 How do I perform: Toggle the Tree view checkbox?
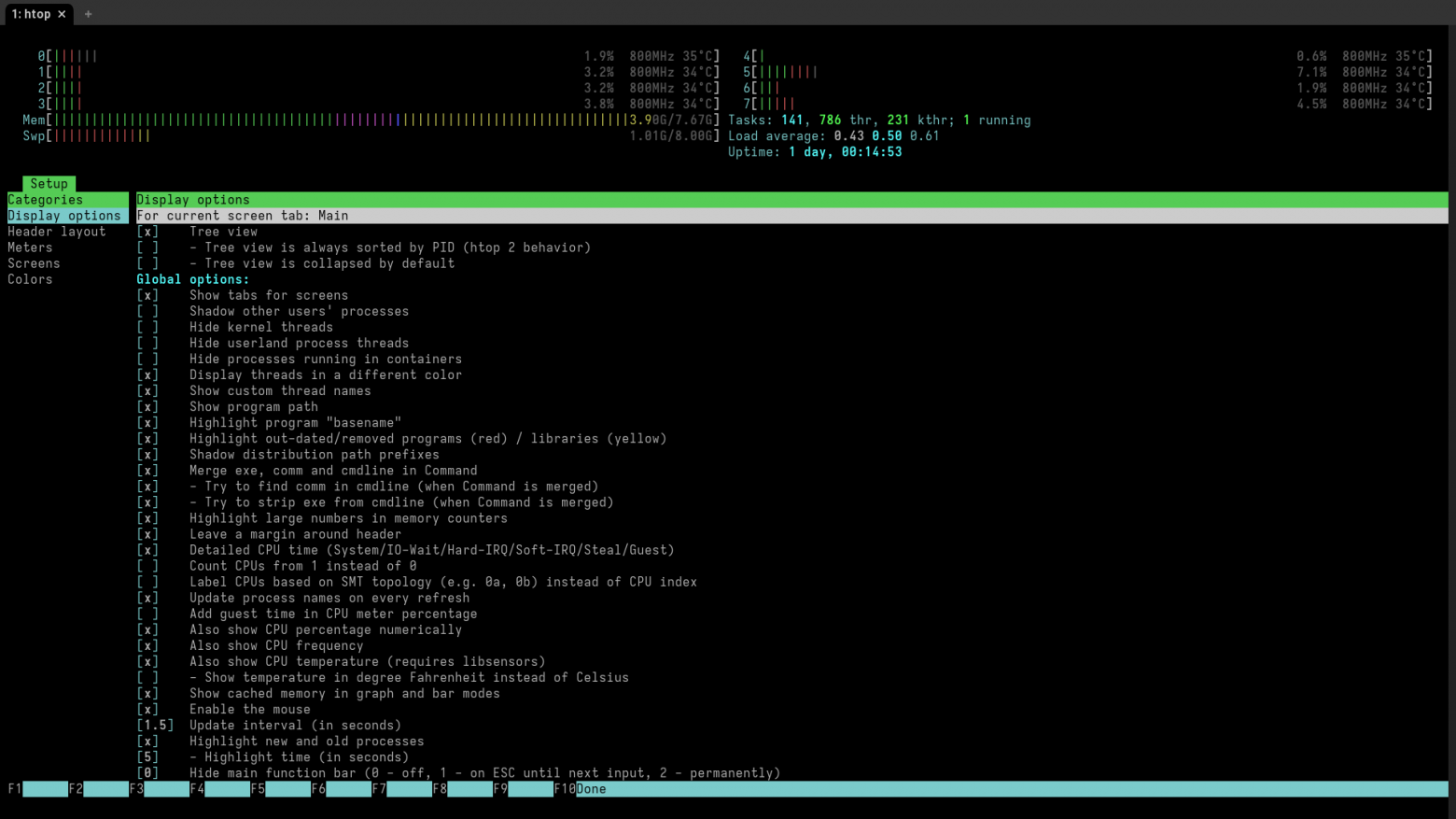[147, 231]
